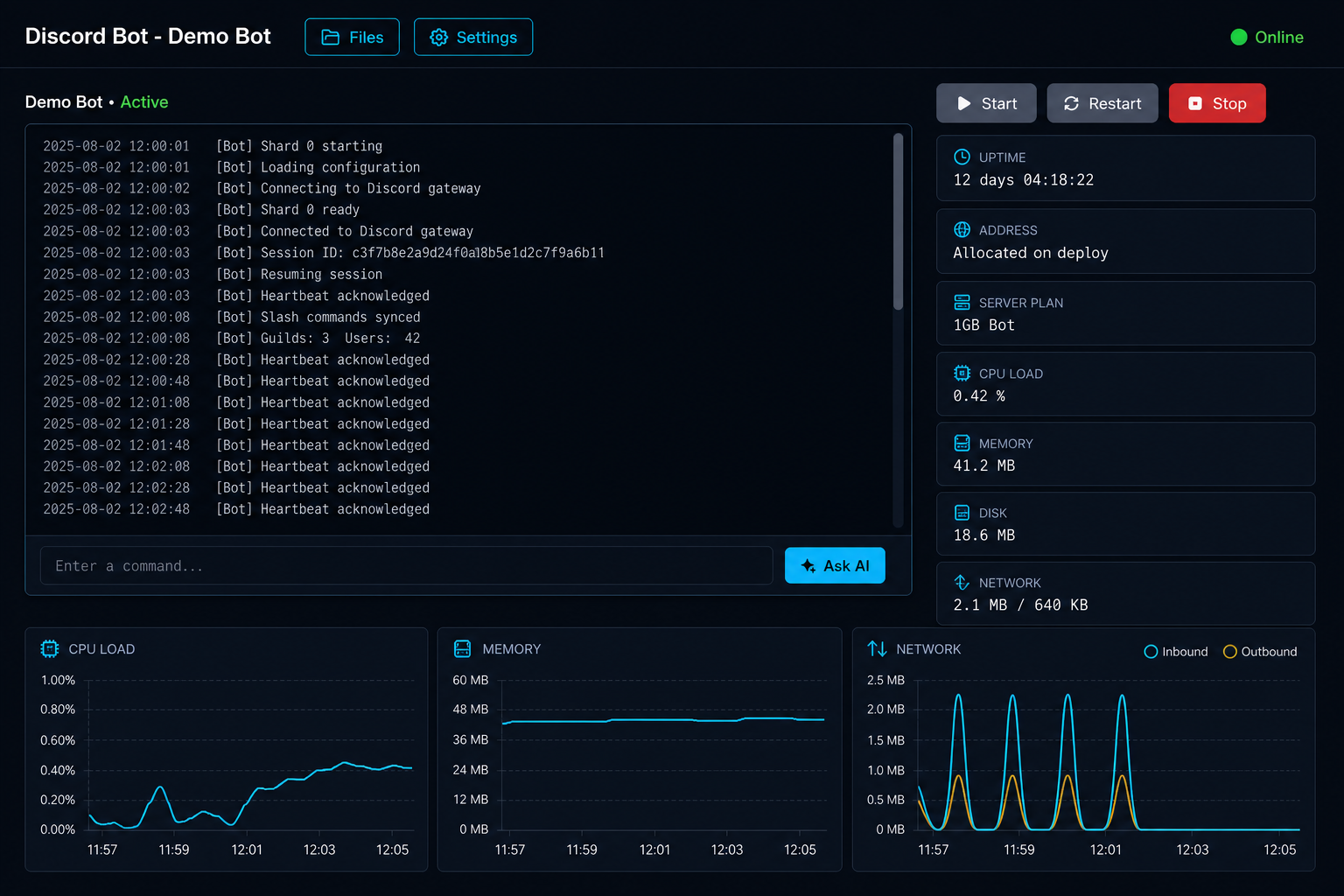Click the '2.5 MB' axis label on Network chart
The height and width of the screenshot is (896, 1344).
[x=885, y=680]
